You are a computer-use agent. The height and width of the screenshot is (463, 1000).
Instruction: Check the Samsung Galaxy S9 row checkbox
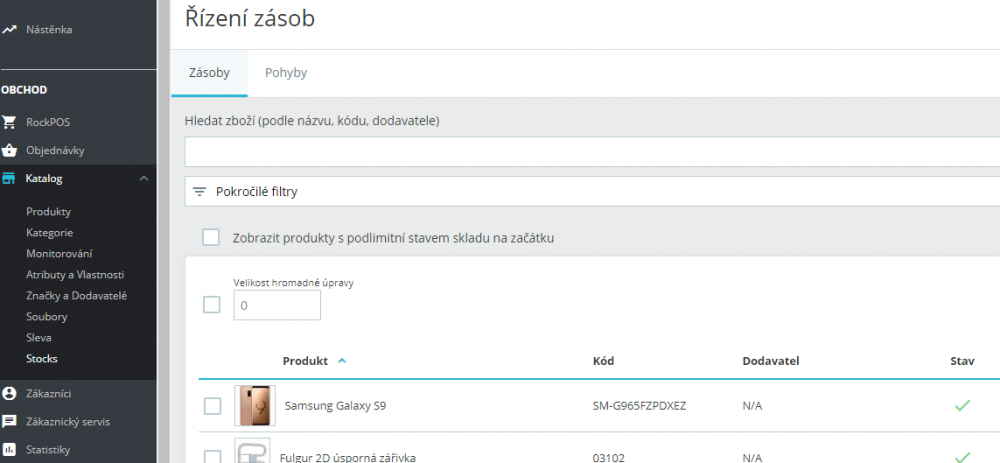211,406
